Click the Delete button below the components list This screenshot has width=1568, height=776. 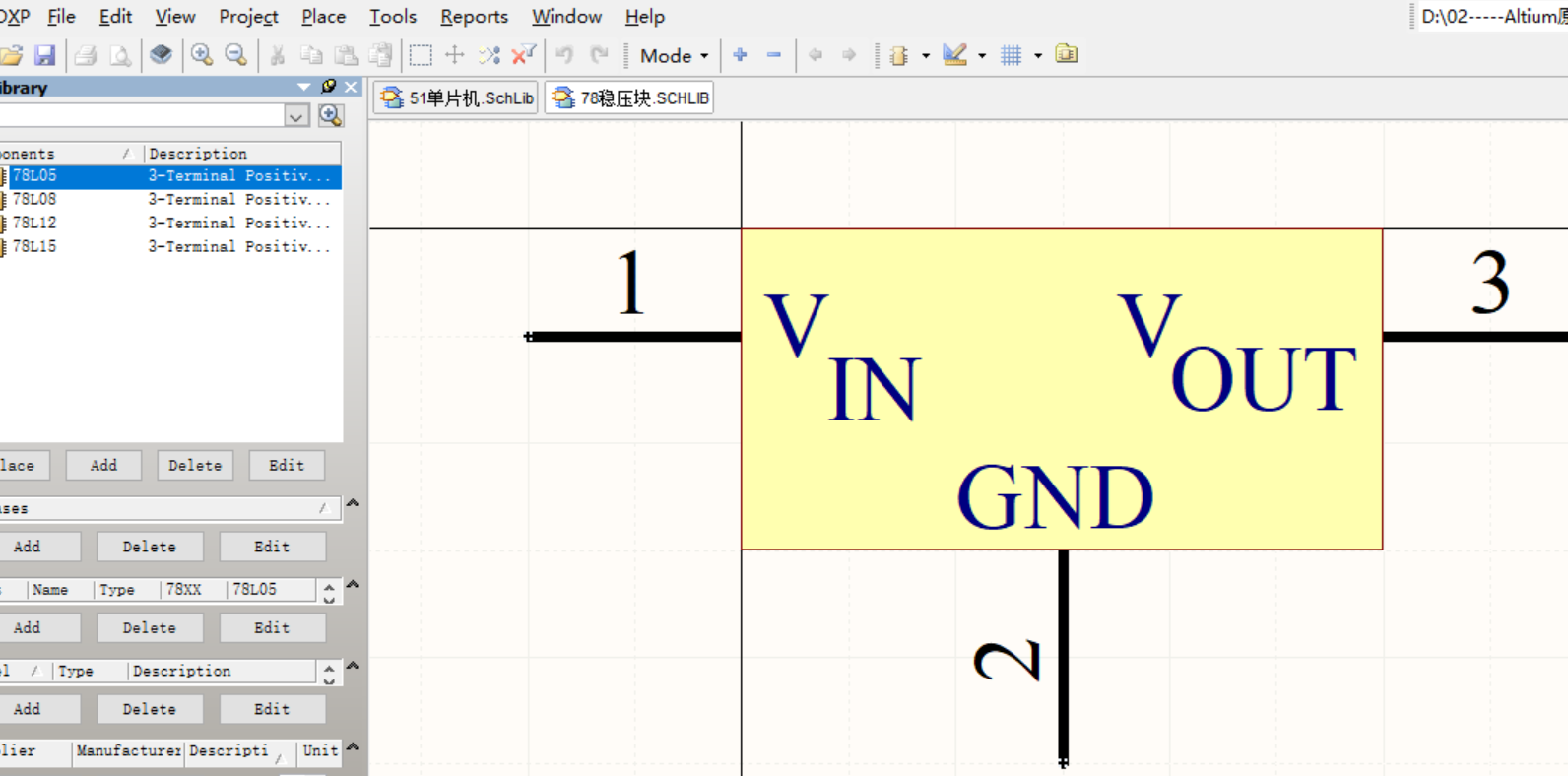click(x=195, y=466)
